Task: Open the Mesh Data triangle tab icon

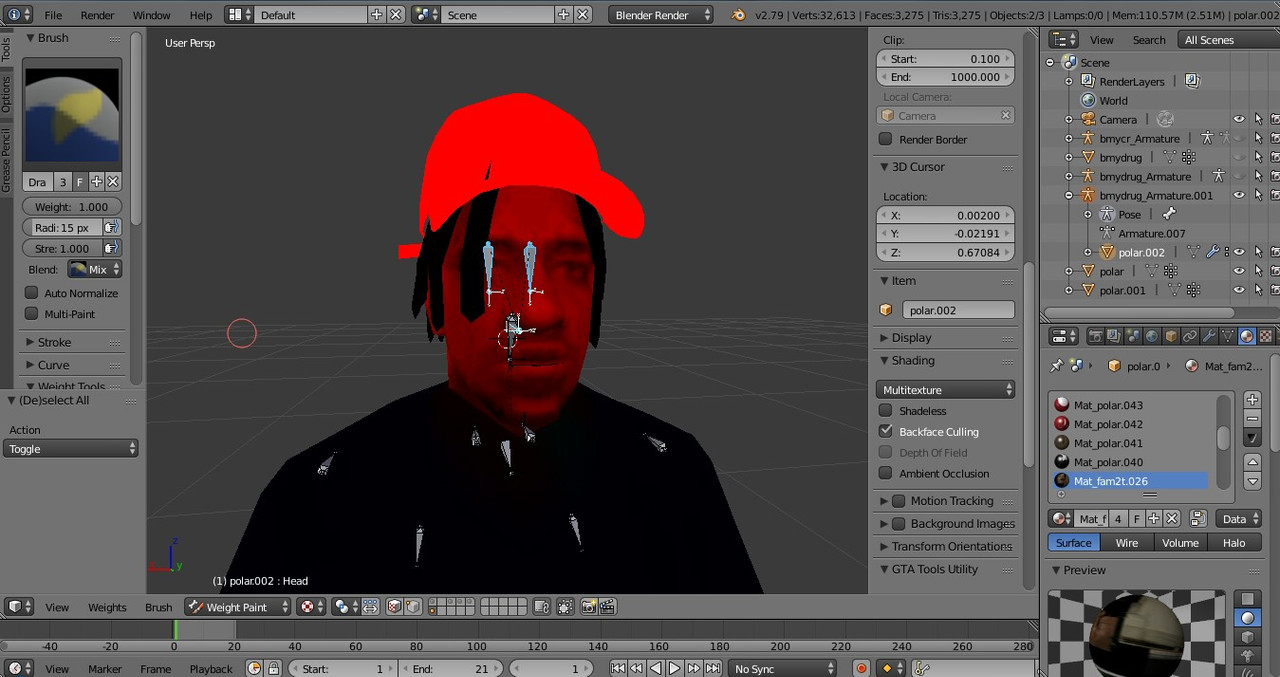Action: pos(1227,336)
